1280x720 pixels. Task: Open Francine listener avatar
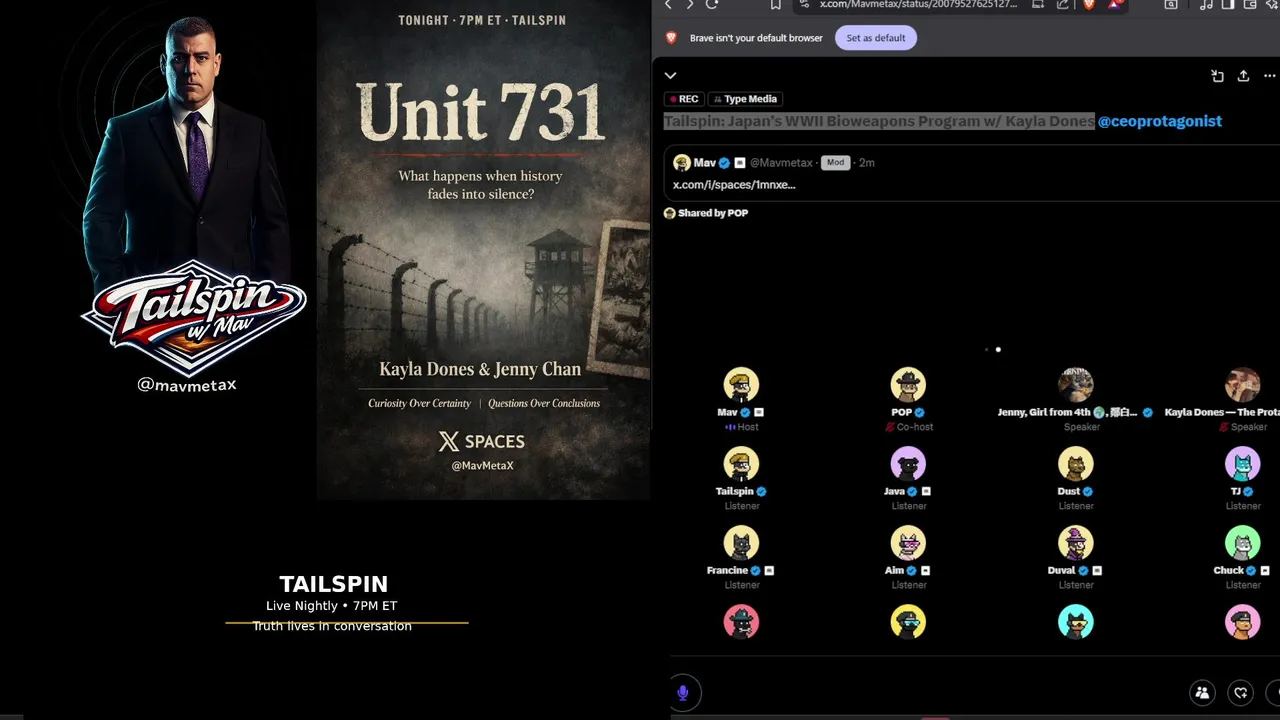tap(741, 543)
